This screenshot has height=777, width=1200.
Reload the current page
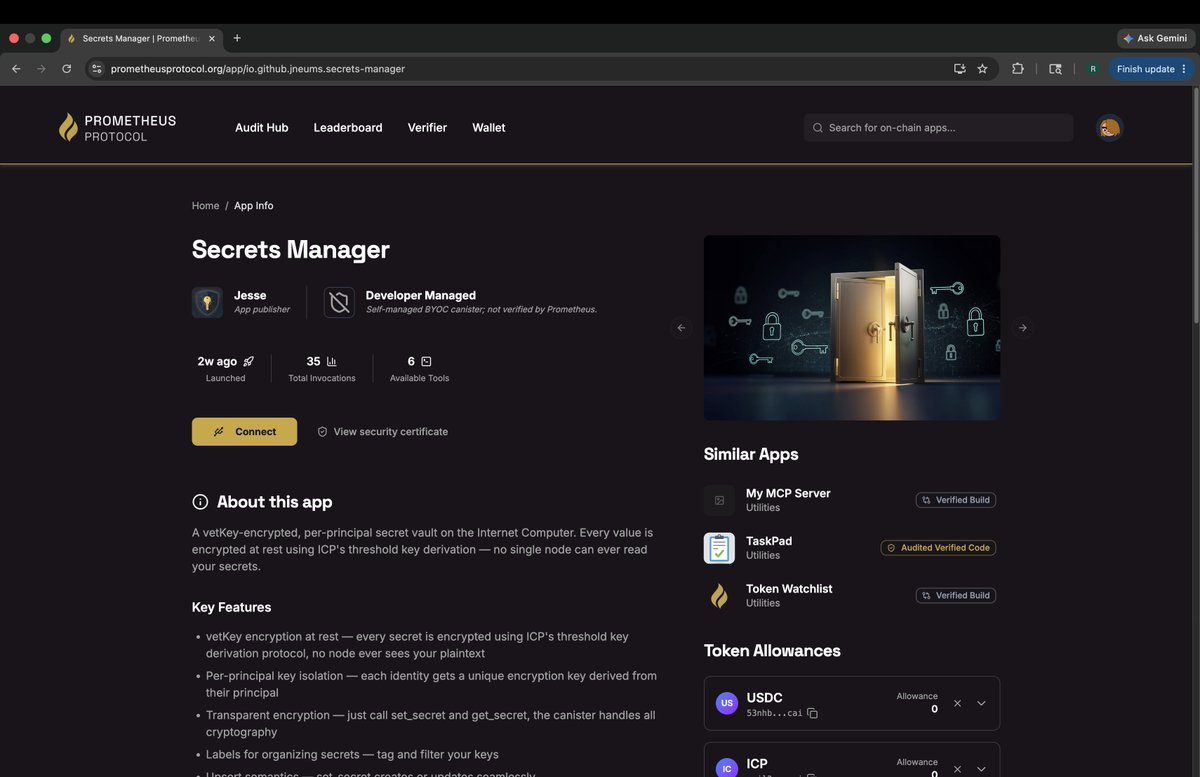pos(66,69)
